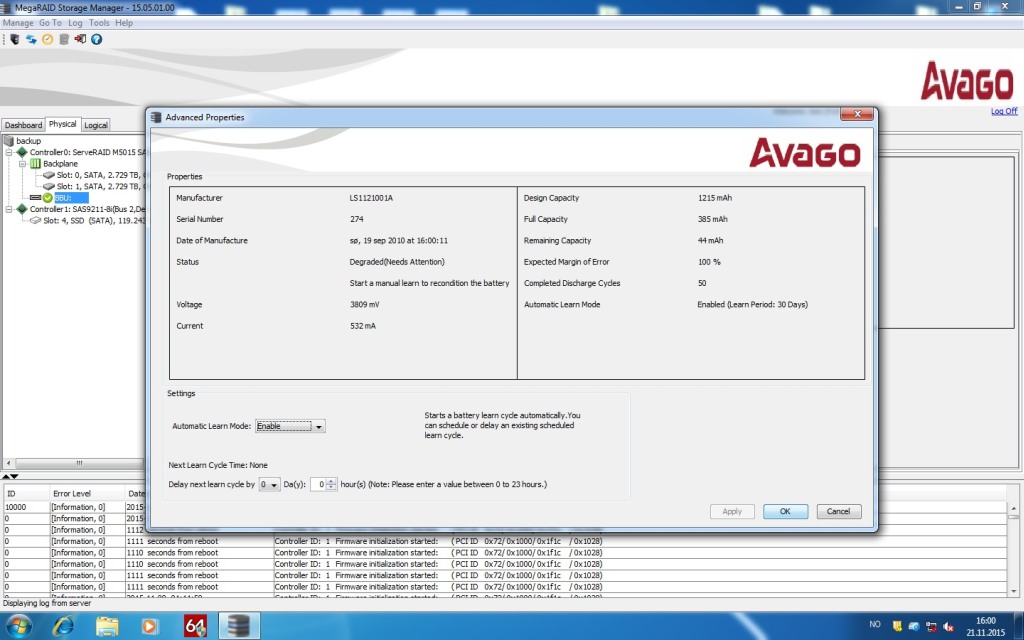Viewport: 1024px width, 640px height.
Task: Open the delay Da(y) dropdown
Action: pos(269,485)
